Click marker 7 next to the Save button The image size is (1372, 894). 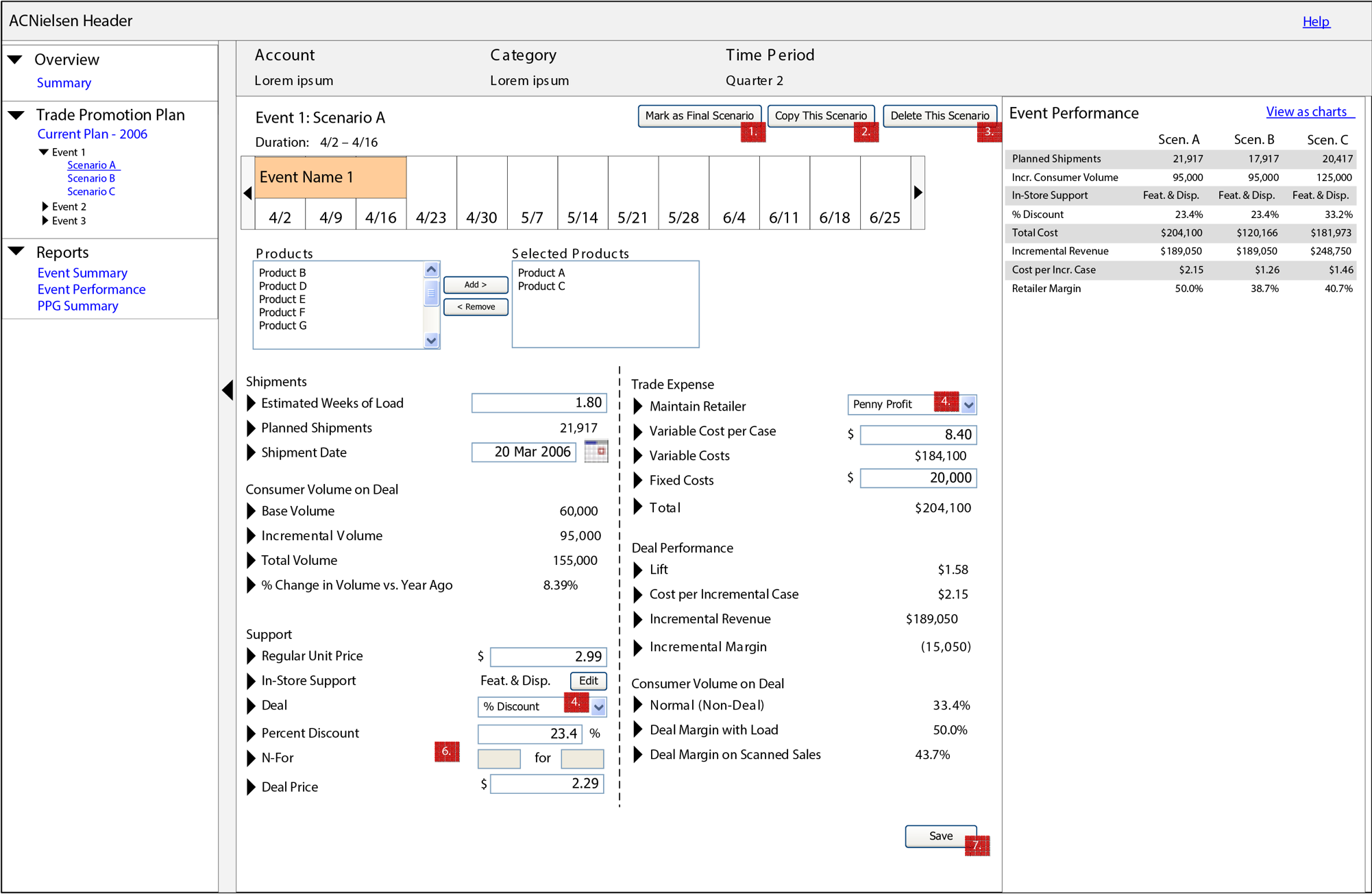(978, 846)
